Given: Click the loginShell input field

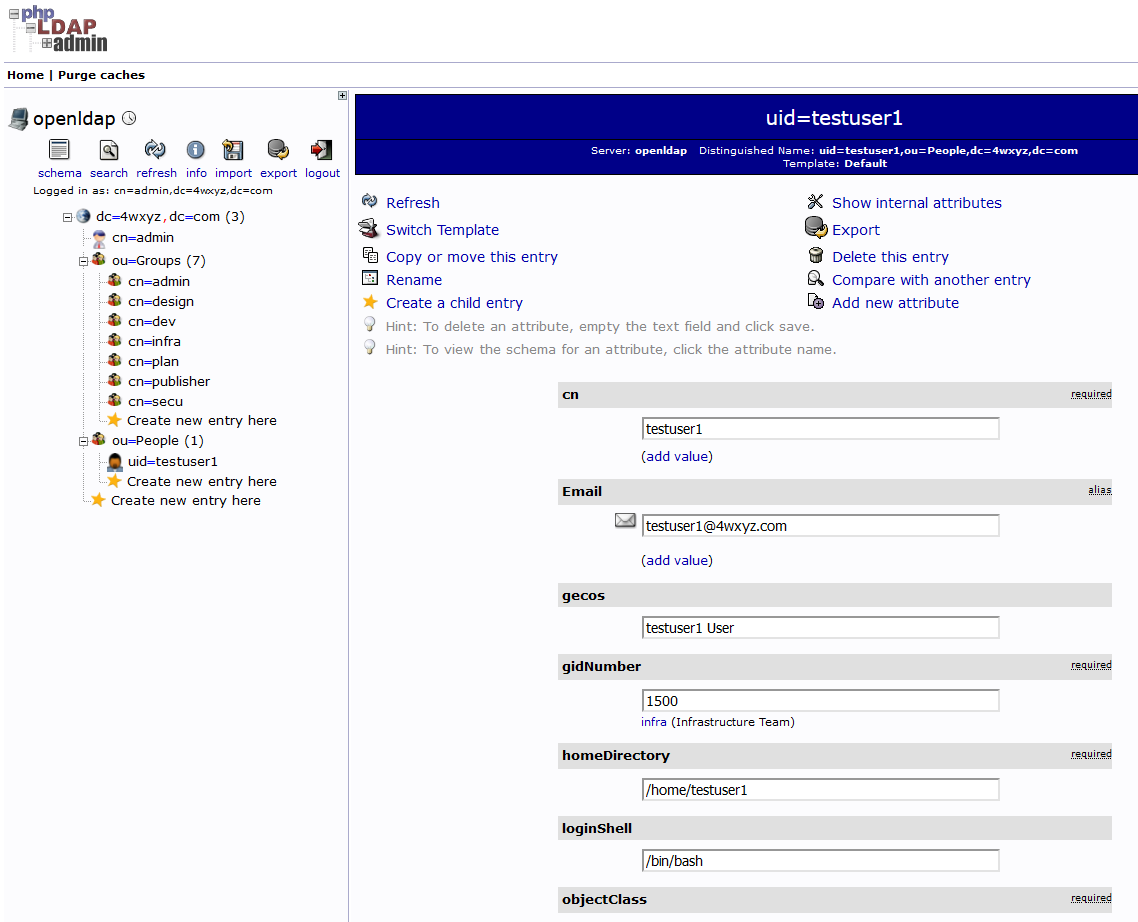Looking at the screenshot, I should [821, 860].
